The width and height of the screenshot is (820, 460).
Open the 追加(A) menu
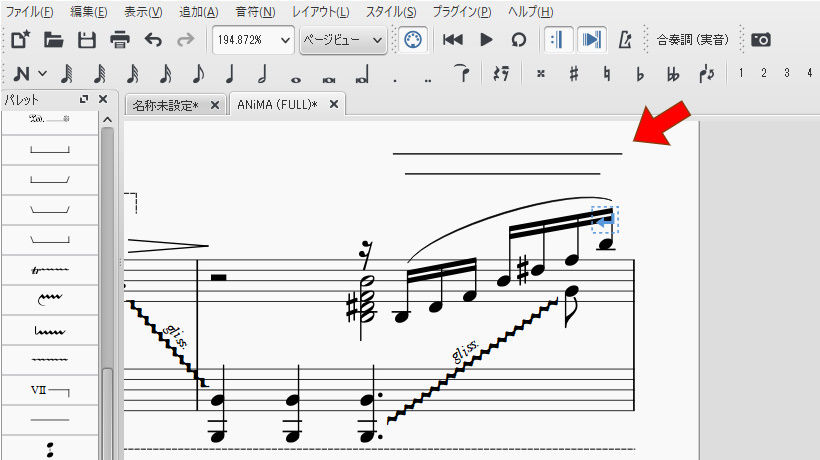click(x=199, y=12)
